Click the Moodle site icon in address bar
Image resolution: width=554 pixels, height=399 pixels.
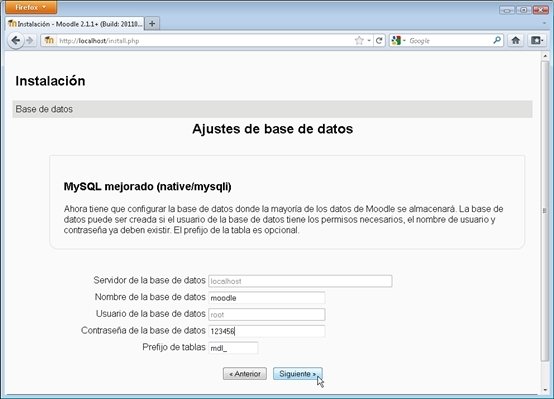coord(49,41)
